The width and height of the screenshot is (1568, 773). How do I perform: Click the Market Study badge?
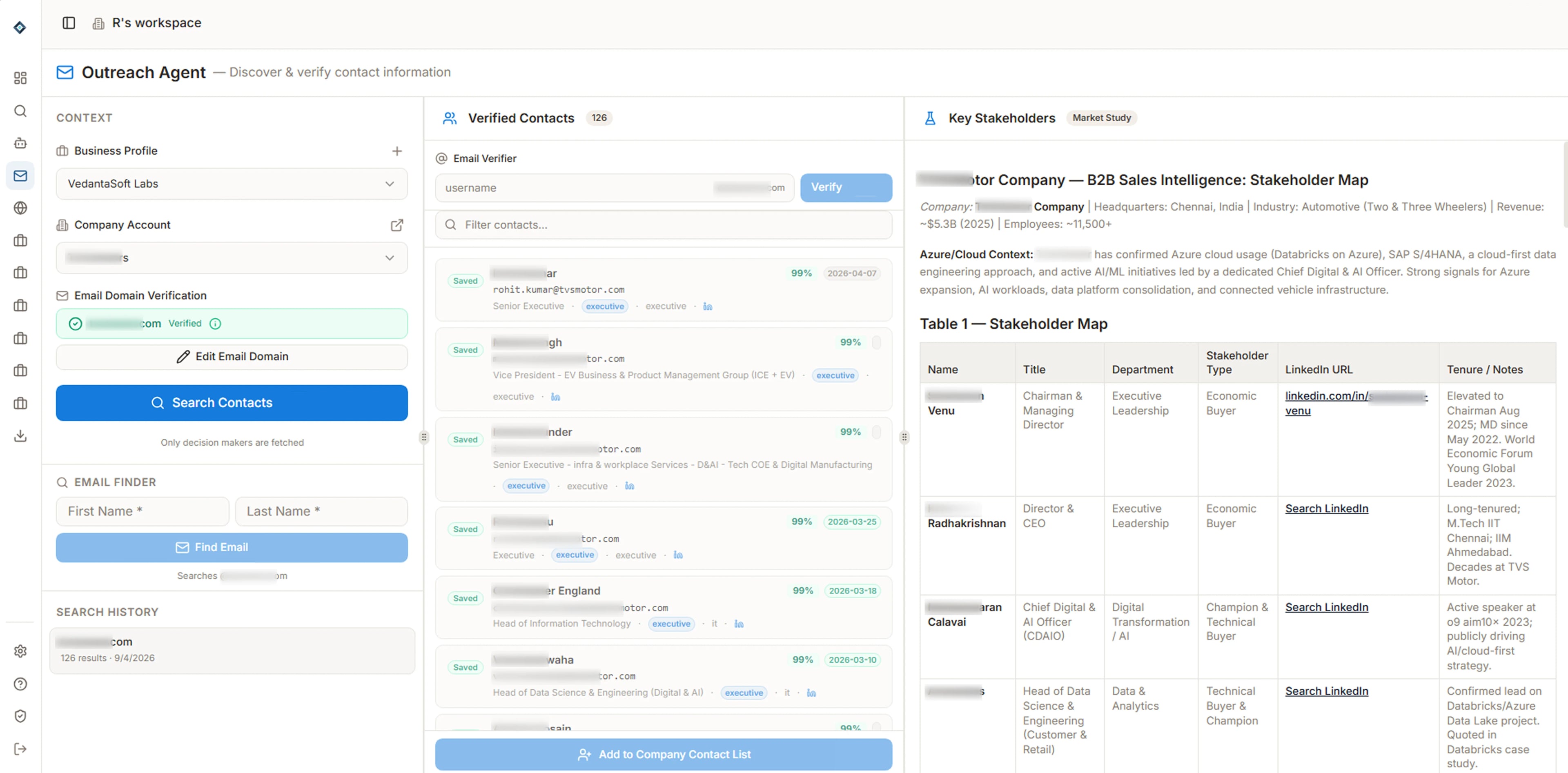click(1101, 118)
